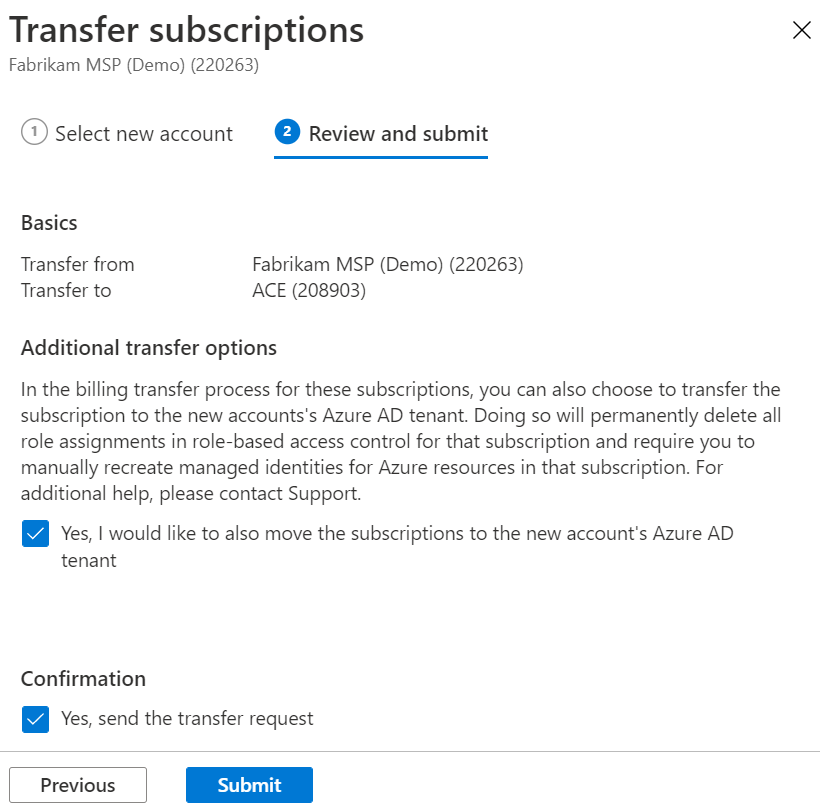Image resolution: width=820 pixels, height=810 pixels.
Task: Click the Confirmation section heading
Action: tap(83, 679)
